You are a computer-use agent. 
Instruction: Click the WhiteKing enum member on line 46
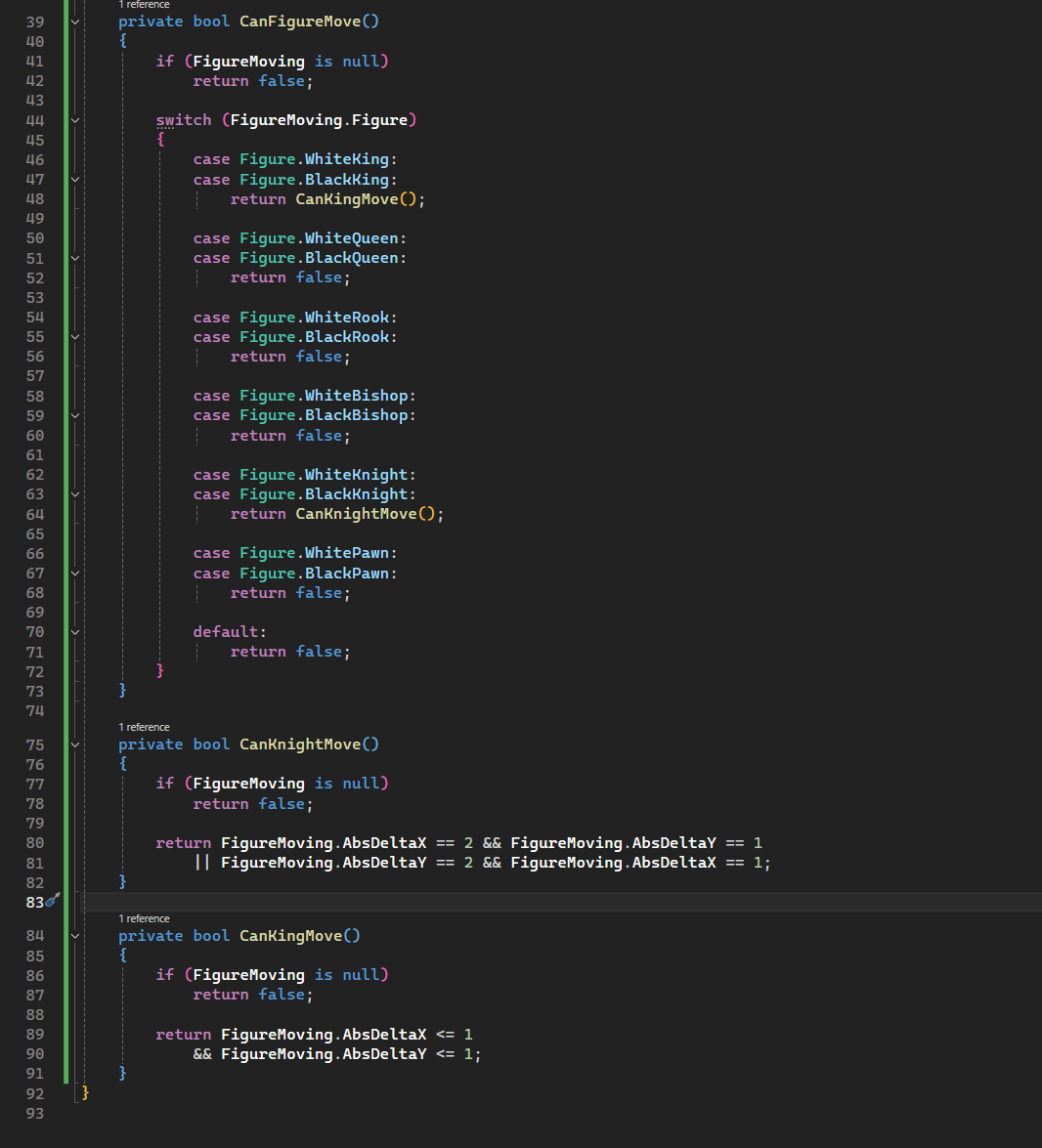tap(346, 159)
